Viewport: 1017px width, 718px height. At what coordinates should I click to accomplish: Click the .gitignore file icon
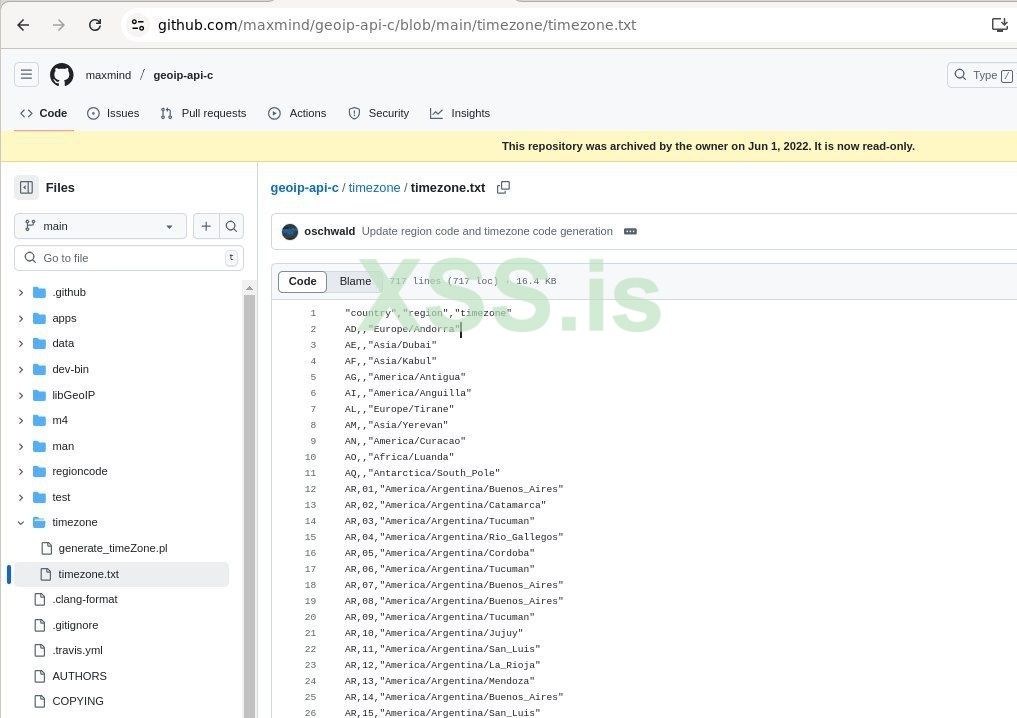tap(40, 625)
